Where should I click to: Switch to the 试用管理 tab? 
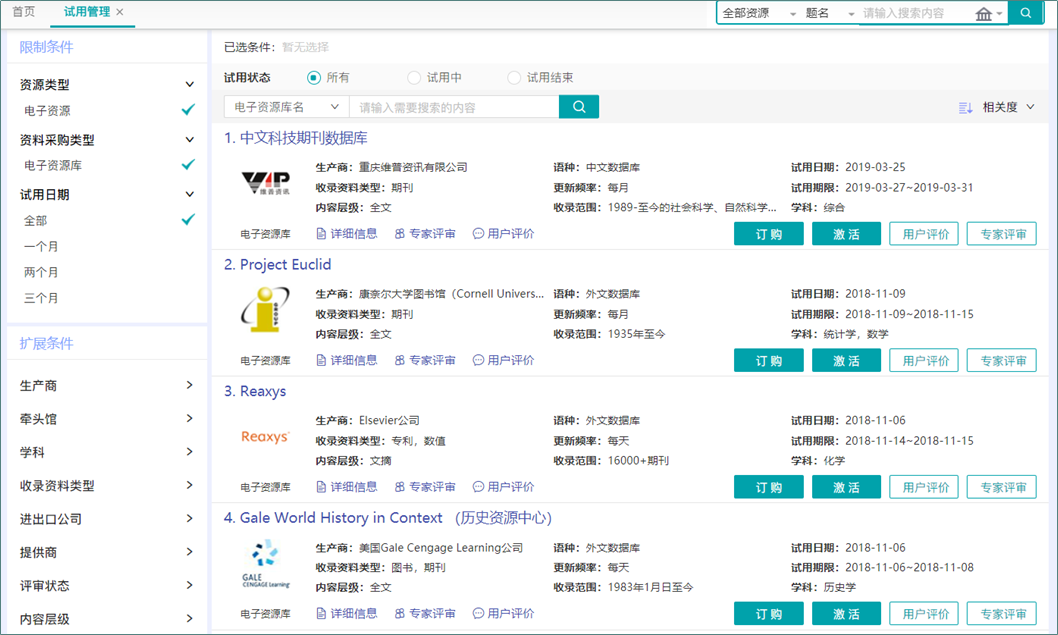[86, 12]
